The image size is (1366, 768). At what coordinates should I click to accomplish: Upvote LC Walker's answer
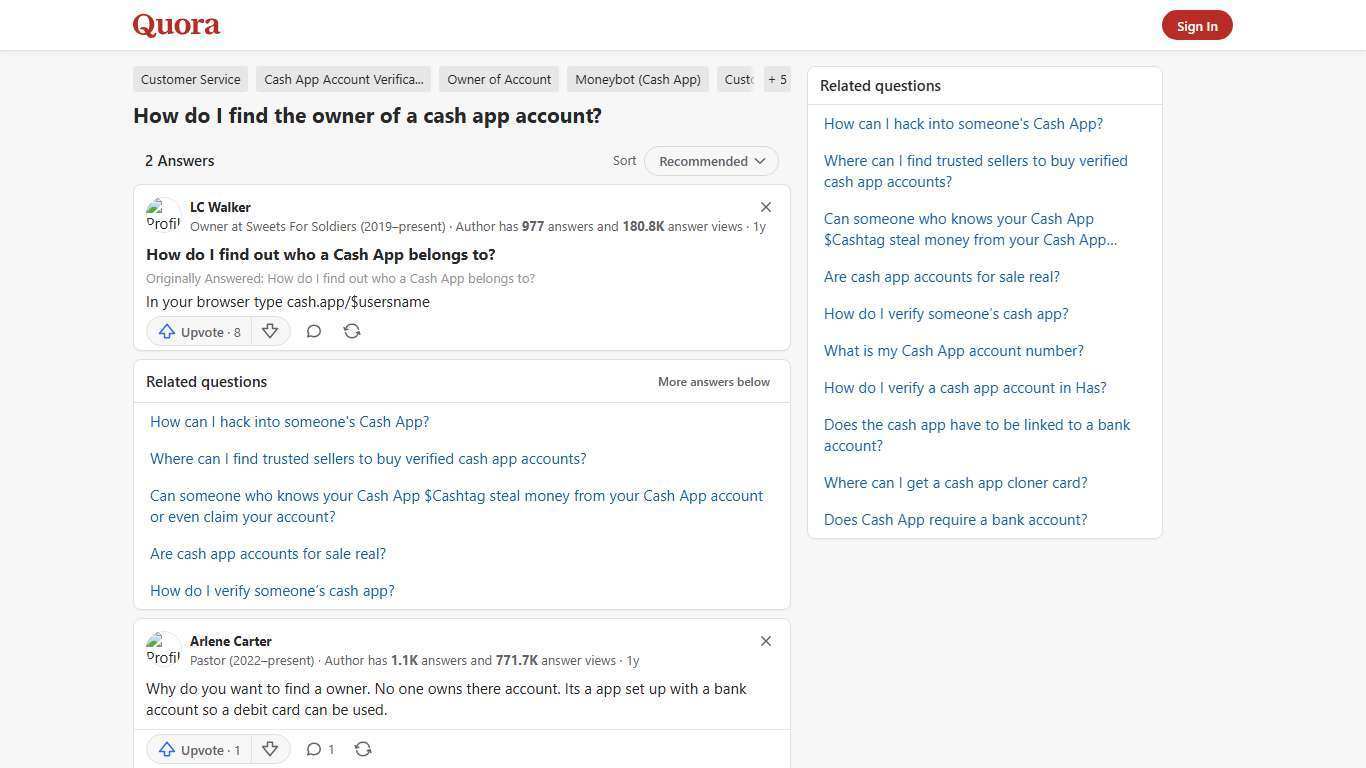(198, 331)
